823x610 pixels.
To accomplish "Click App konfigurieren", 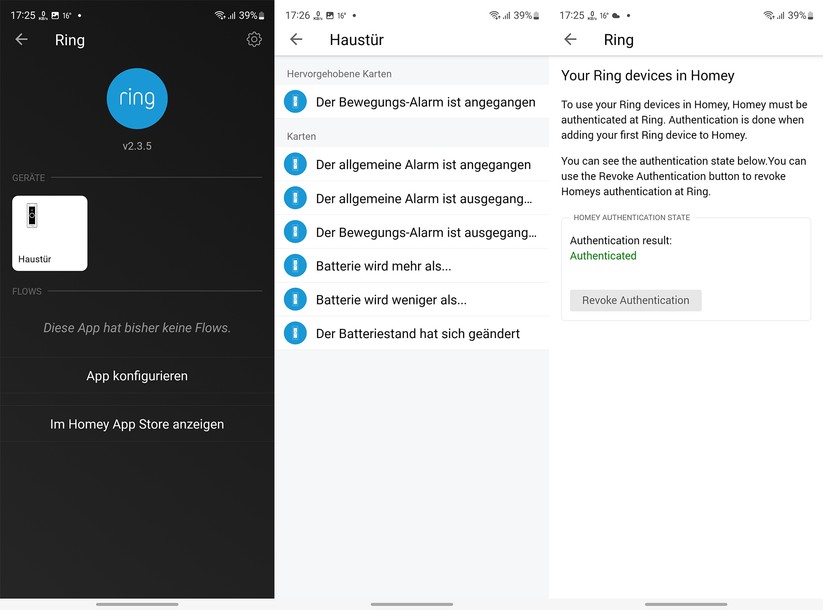I will pyautogui.click(x=137, y=376).
